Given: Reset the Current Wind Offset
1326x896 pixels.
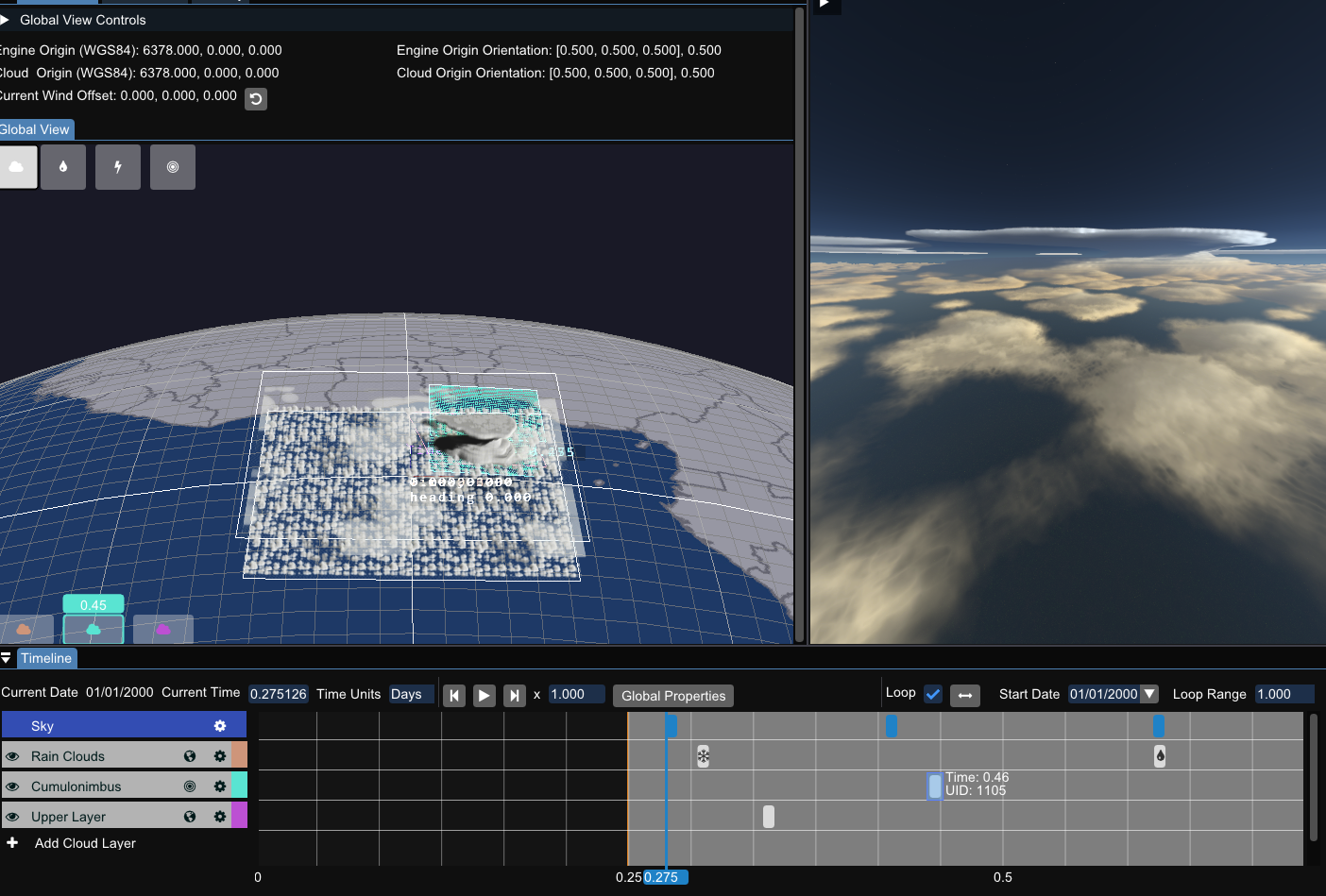Looking at the screenshot, I should click(256, 99).
